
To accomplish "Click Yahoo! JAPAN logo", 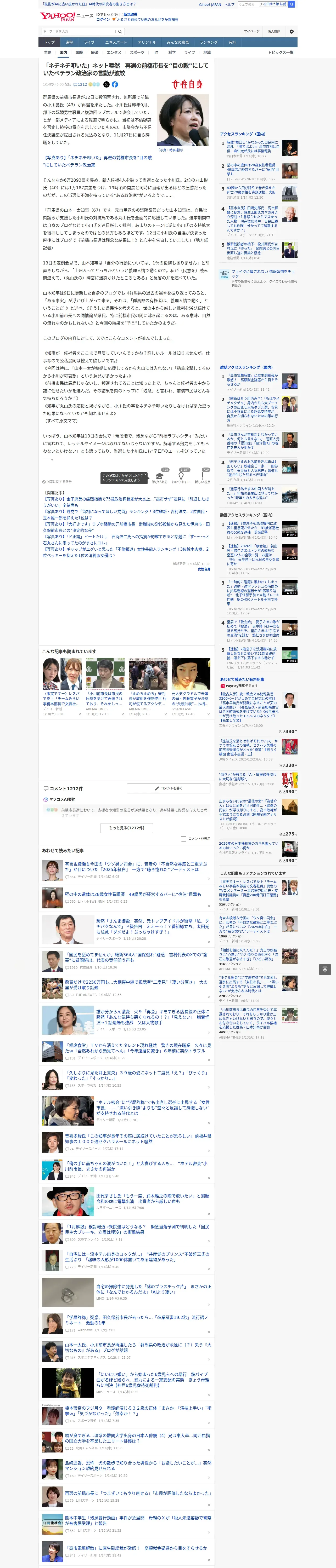I will (x=57, y=16).
